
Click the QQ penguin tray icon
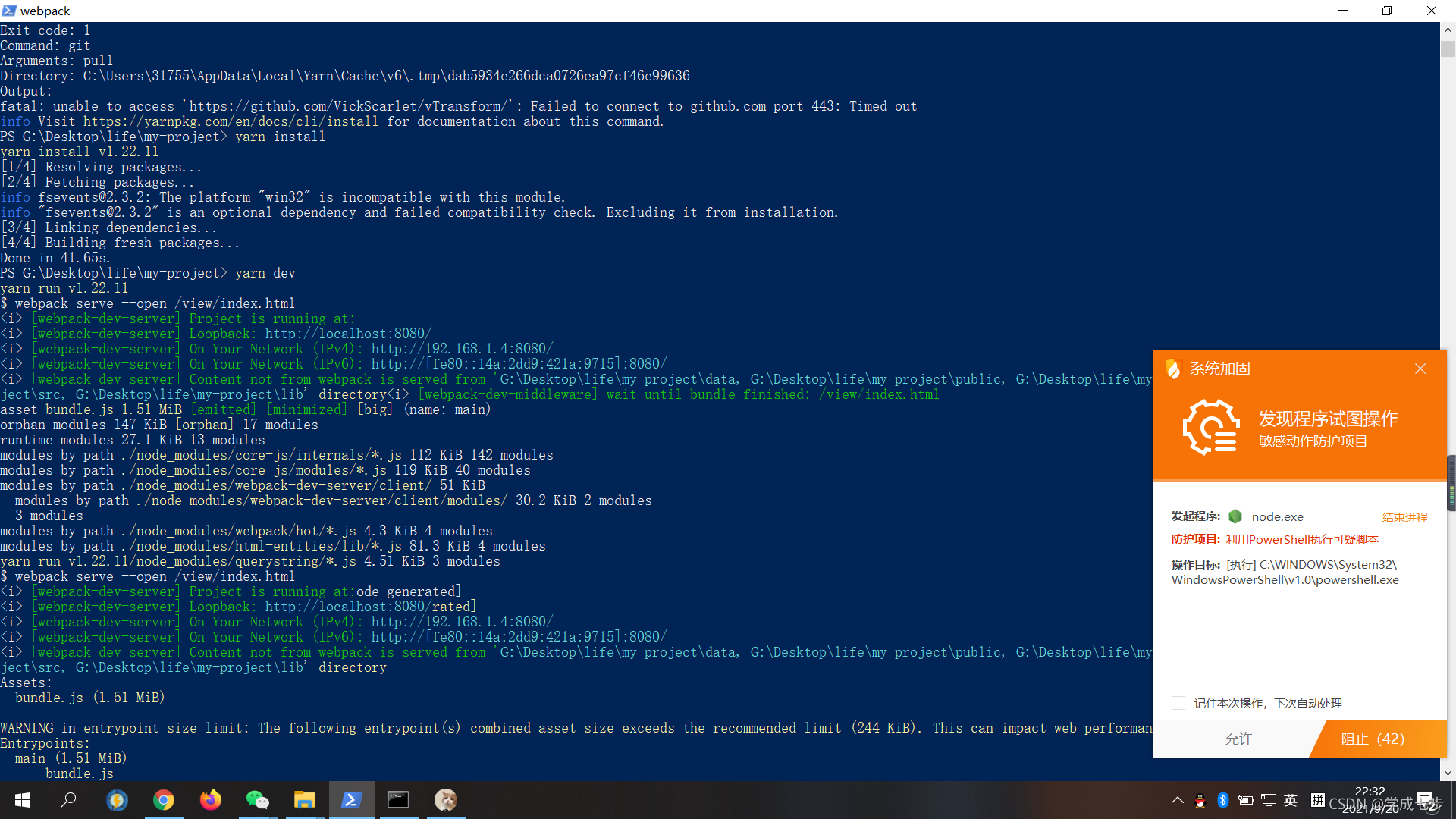click(1200, 800)
